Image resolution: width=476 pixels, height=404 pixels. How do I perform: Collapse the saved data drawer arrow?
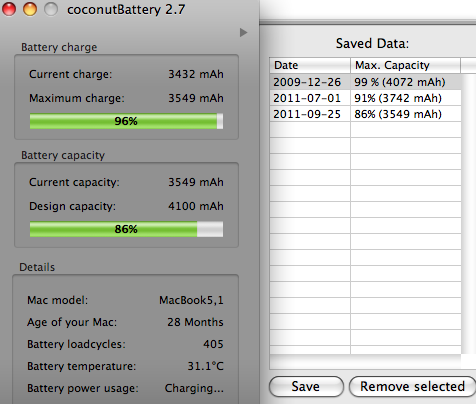click(244, 33)
